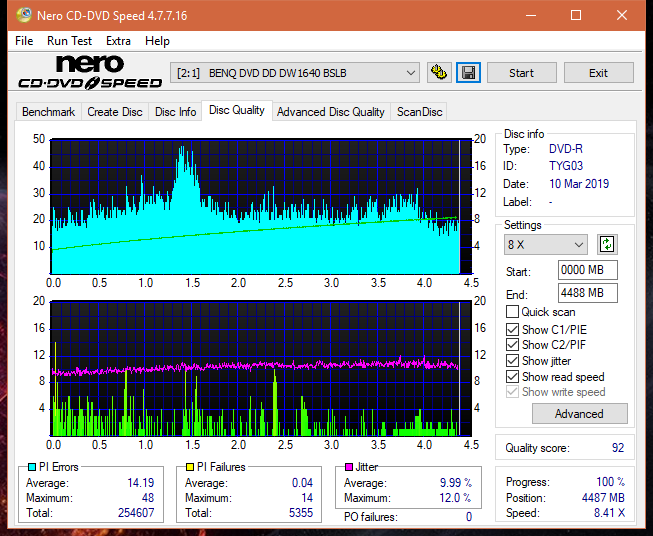Click the refresh speed settings icon
This screenshot has height=536, width=653.
click(607, 244)
